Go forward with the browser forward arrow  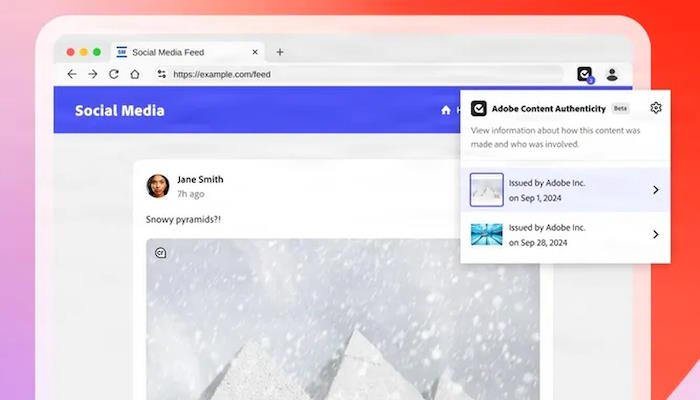pos(93,74)
